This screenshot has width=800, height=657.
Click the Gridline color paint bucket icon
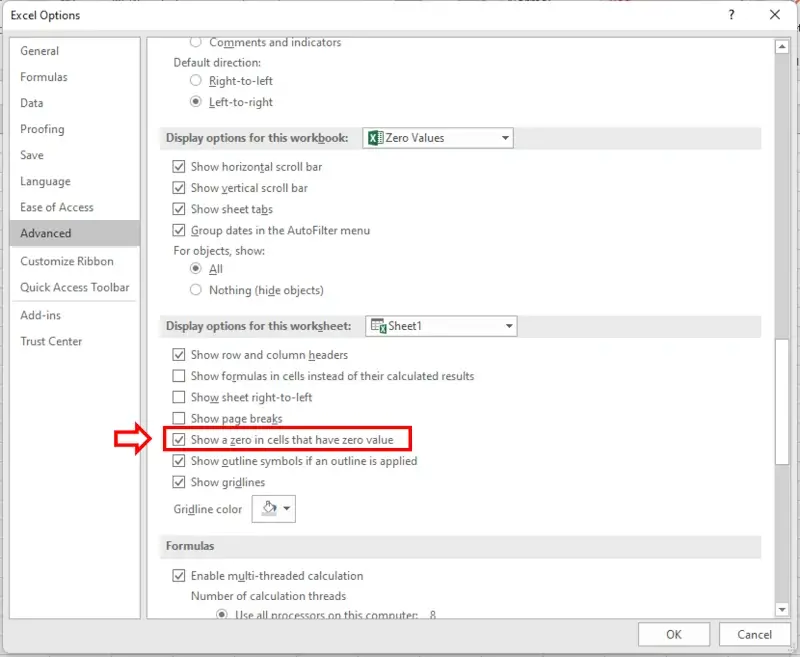(x=267, y=509)
